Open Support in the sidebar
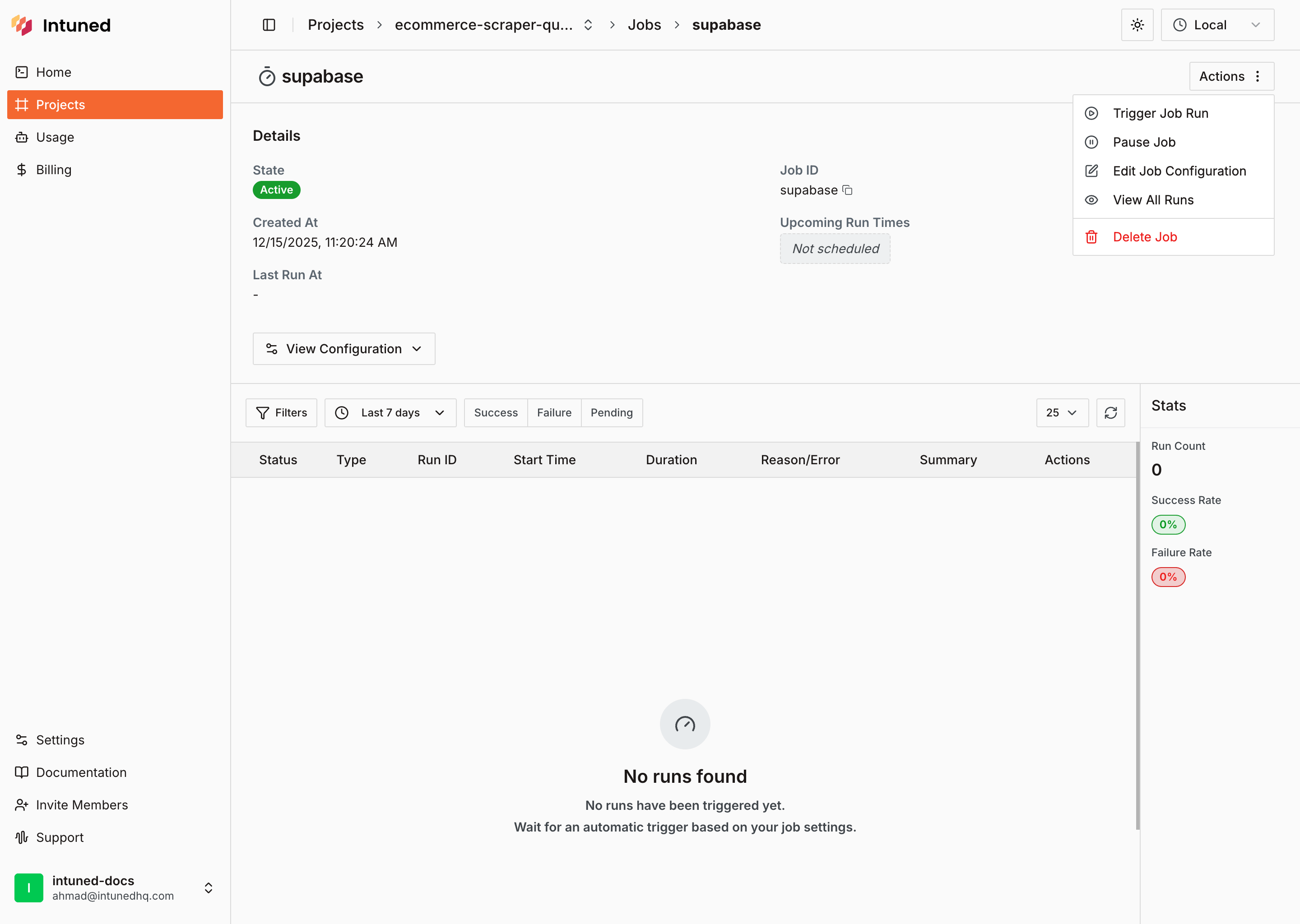Screen dimensions: 1300x924 point(115,837)
